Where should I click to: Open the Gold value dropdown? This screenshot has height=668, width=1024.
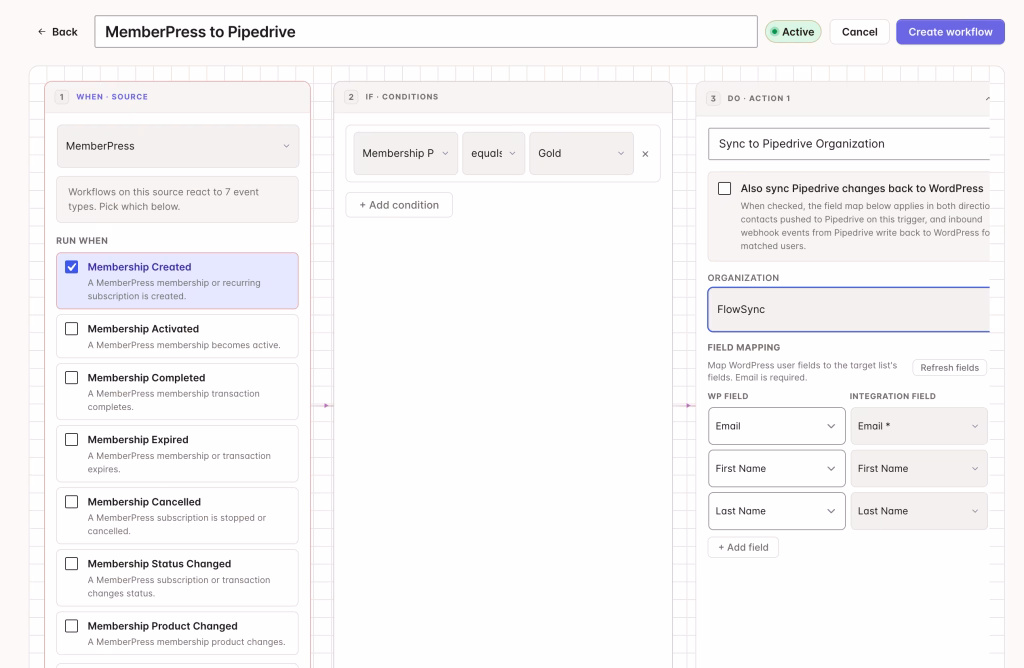coord(581,153)
